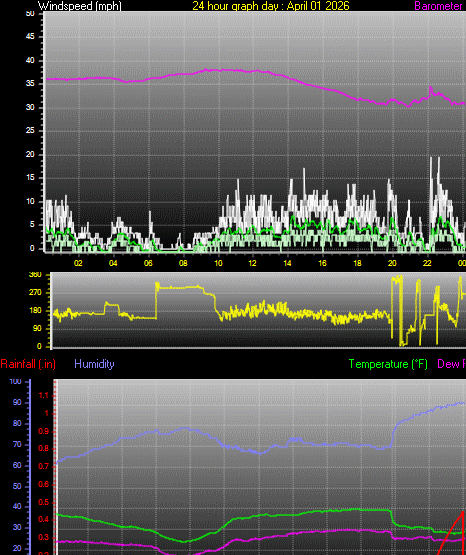The width and height of the screenshot is (466, 555).
Task: Click the '15' windspeed axis value
Action: [x=30, y=178]
